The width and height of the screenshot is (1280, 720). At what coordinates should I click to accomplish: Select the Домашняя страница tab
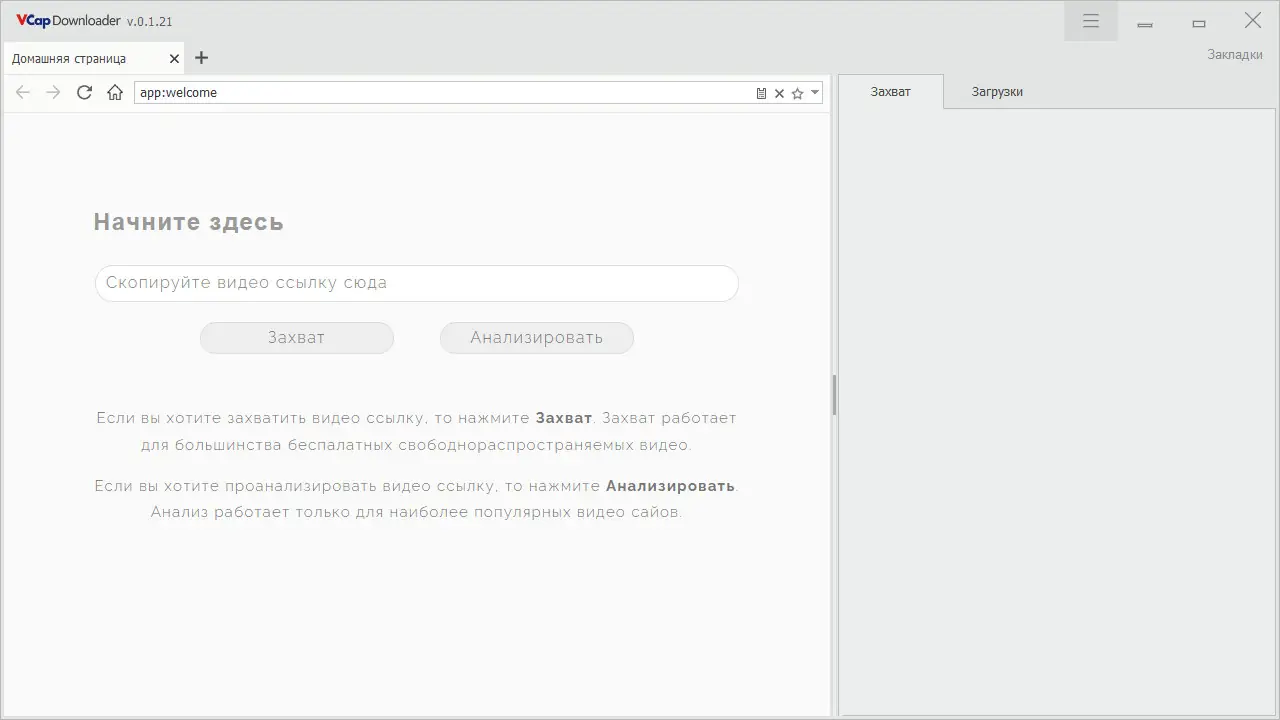[x=93, y=59]
